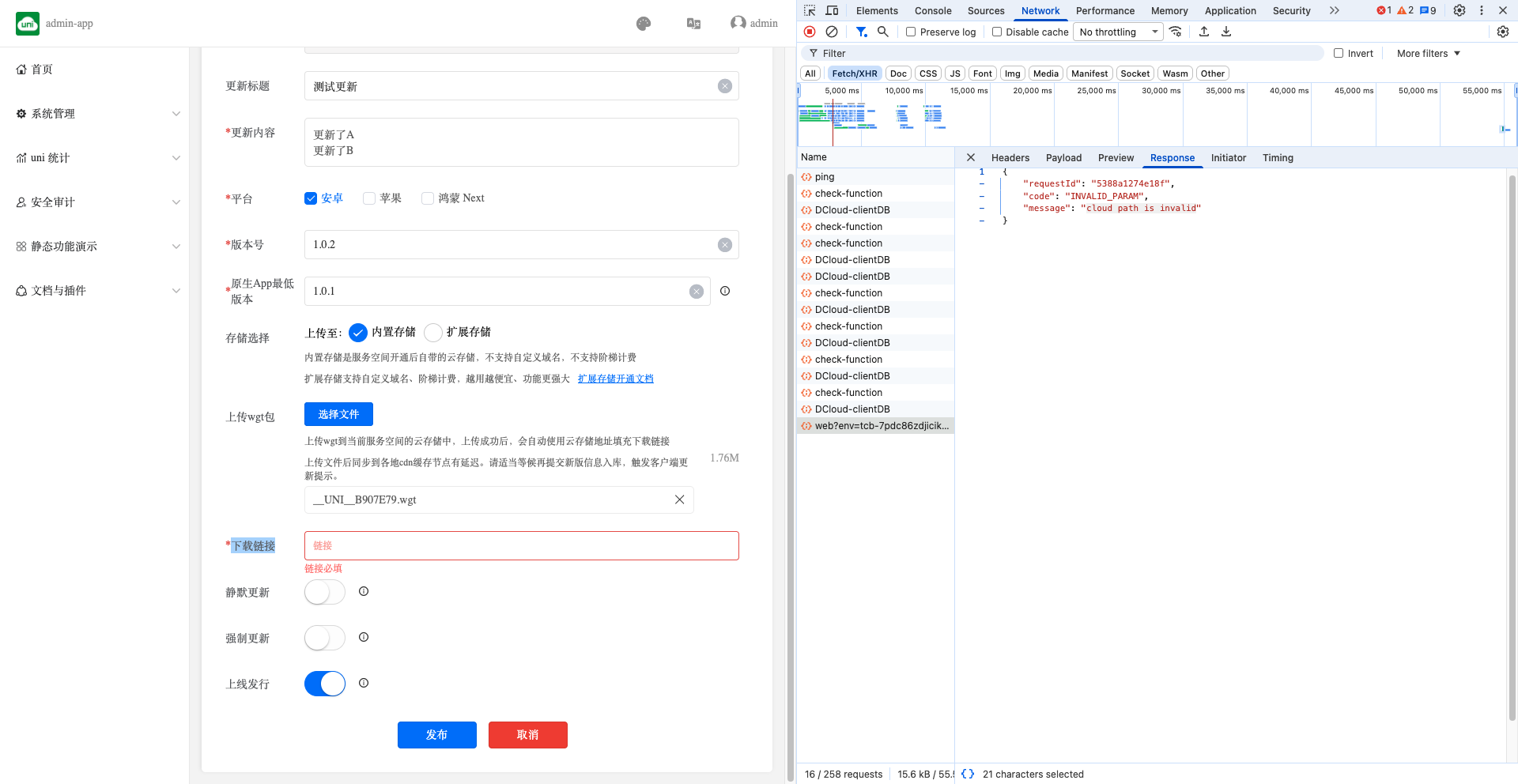This screenshot has height=784, width=1518.
Task: Filter requests by Fetch/XHR type
Action: click(x=854, y=73)
